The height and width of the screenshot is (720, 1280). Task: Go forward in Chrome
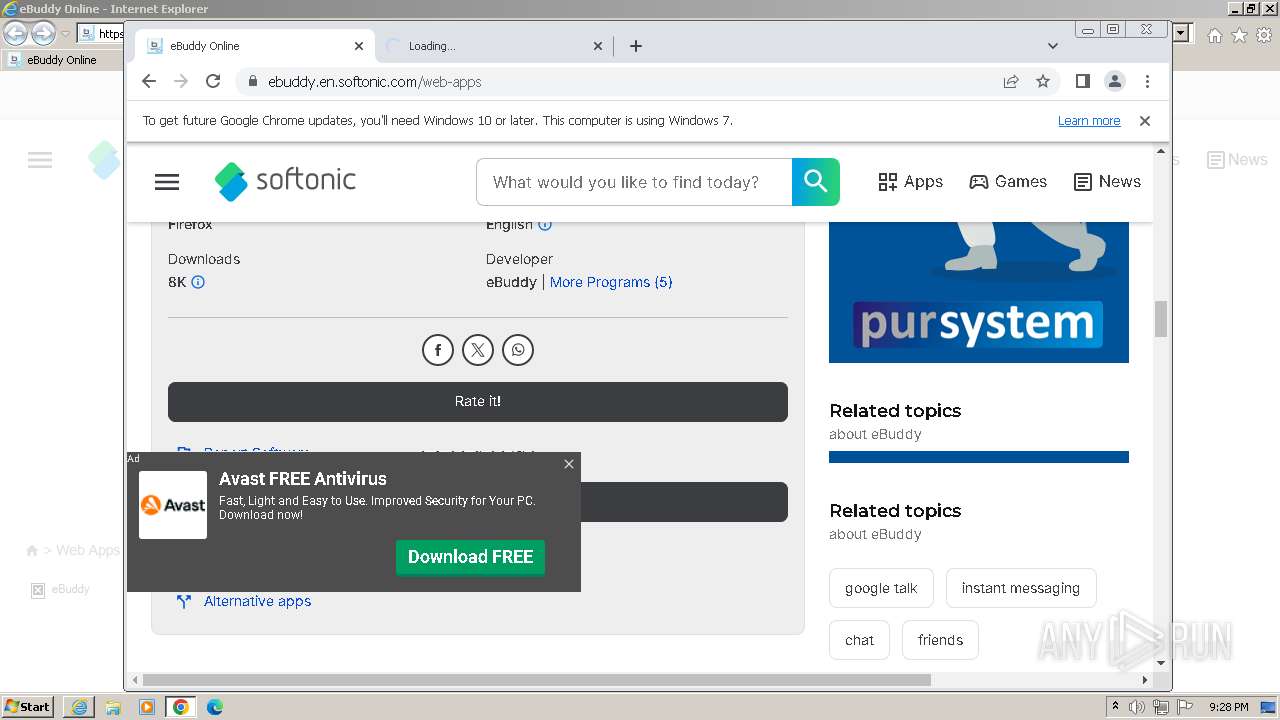click(x=181, y=81)
